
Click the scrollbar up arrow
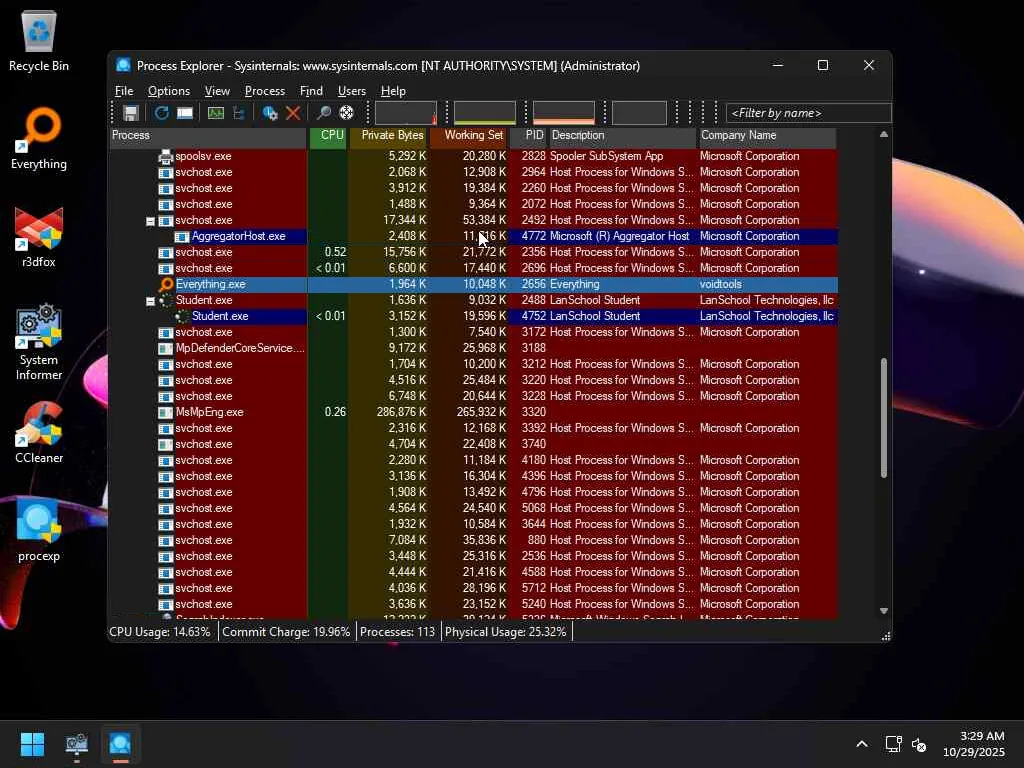pos(884,135)
